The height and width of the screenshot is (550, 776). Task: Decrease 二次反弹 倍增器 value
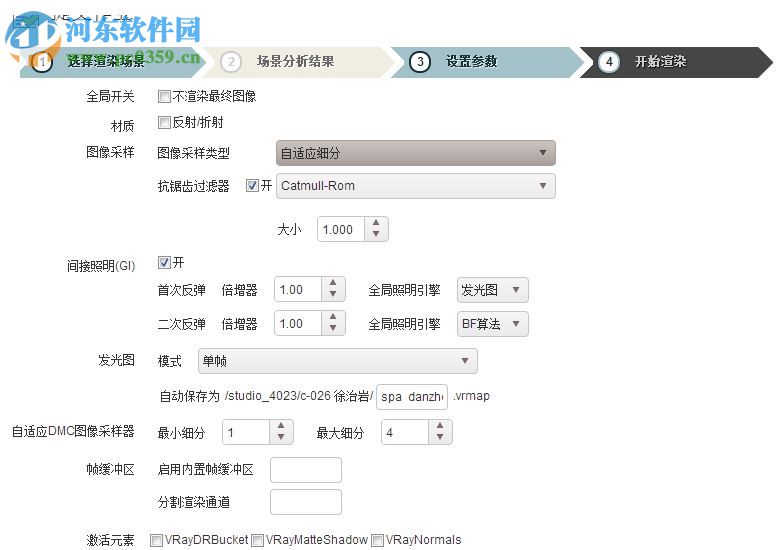point(333,328)
